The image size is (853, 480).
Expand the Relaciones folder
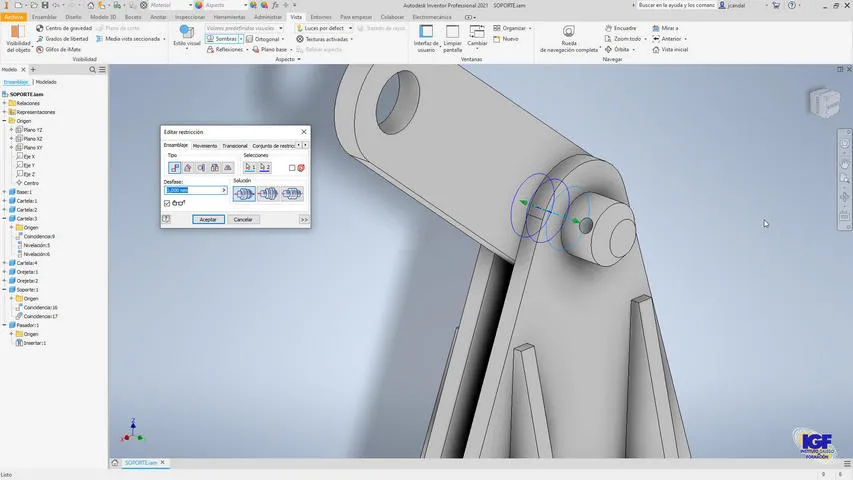pyautogui.click(x=4, y=103)
